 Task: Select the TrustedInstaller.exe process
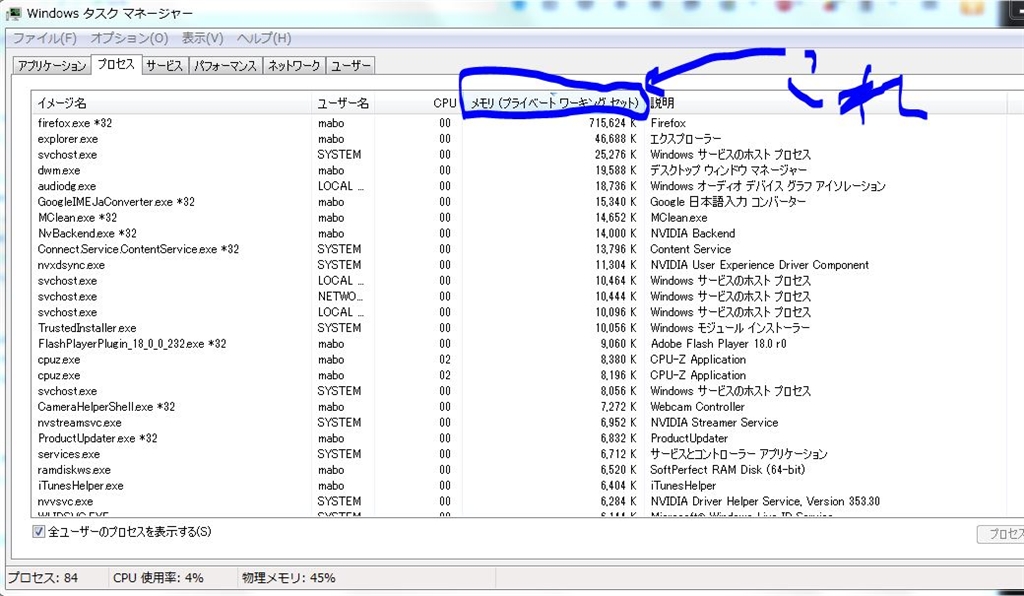519,328
